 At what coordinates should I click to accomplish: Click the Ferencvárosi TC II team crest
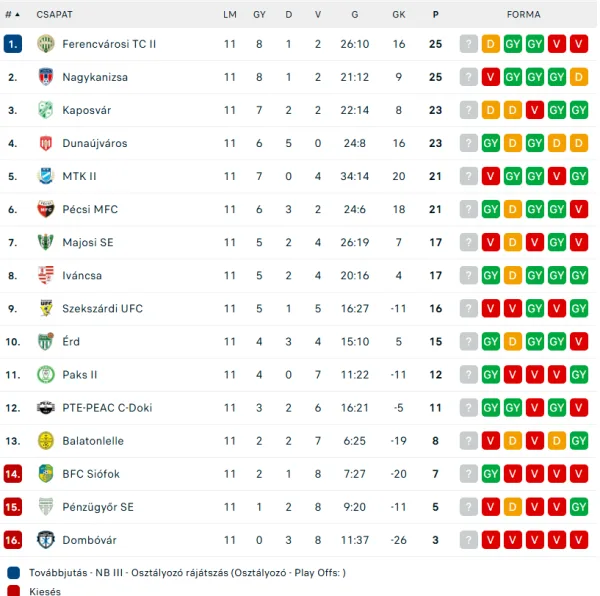45,44
